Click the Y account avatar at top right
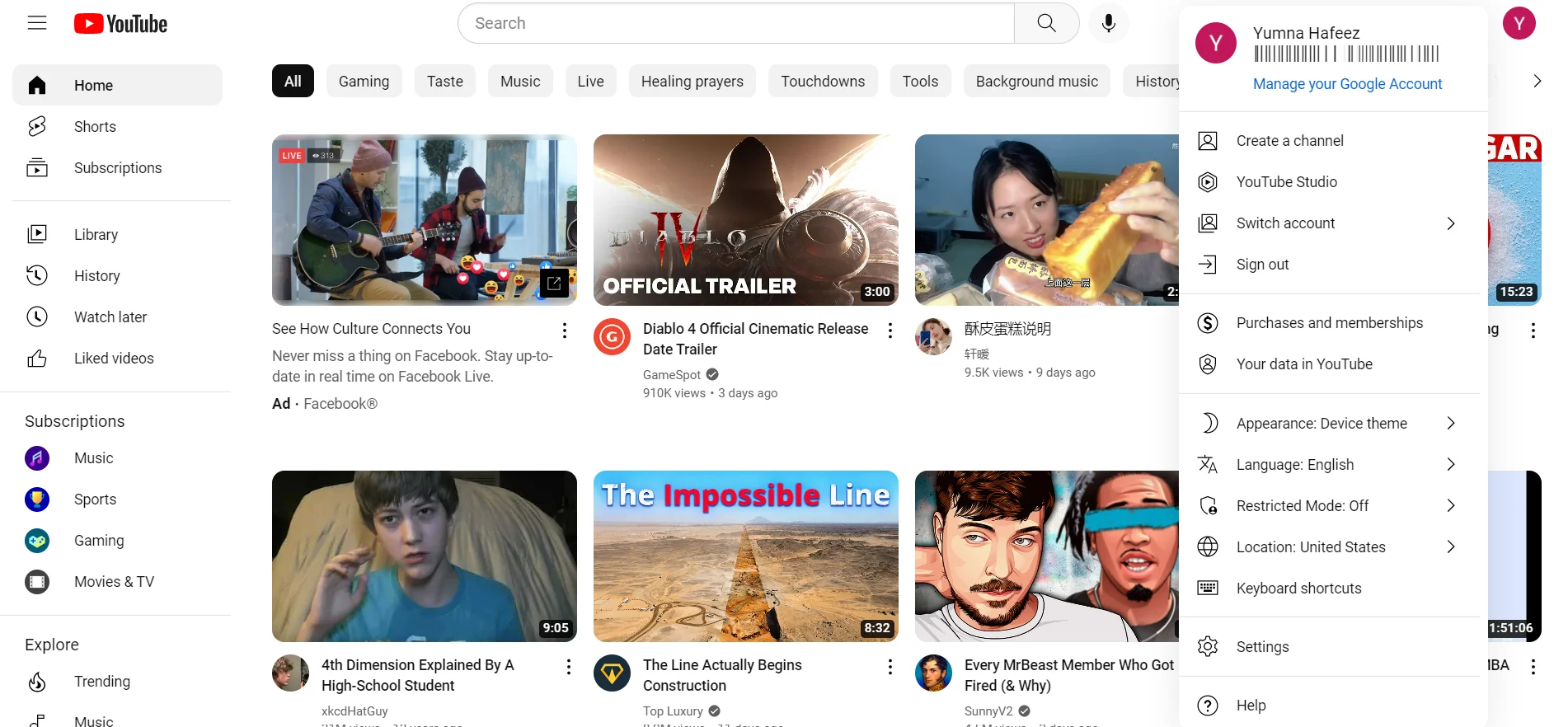Image resolution: width=1568 pixels, height=727 pixels. point(1519,23)
